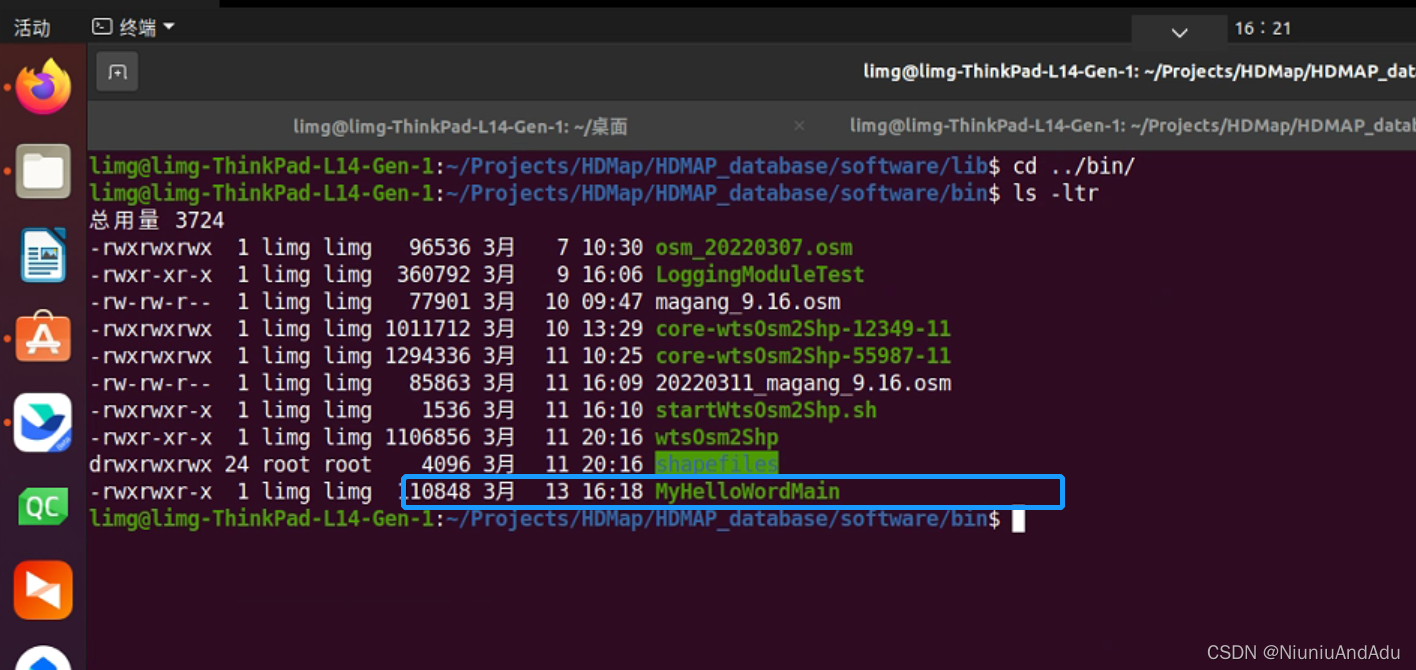Click the 1011712 file size value

click(x=428, y=329)
